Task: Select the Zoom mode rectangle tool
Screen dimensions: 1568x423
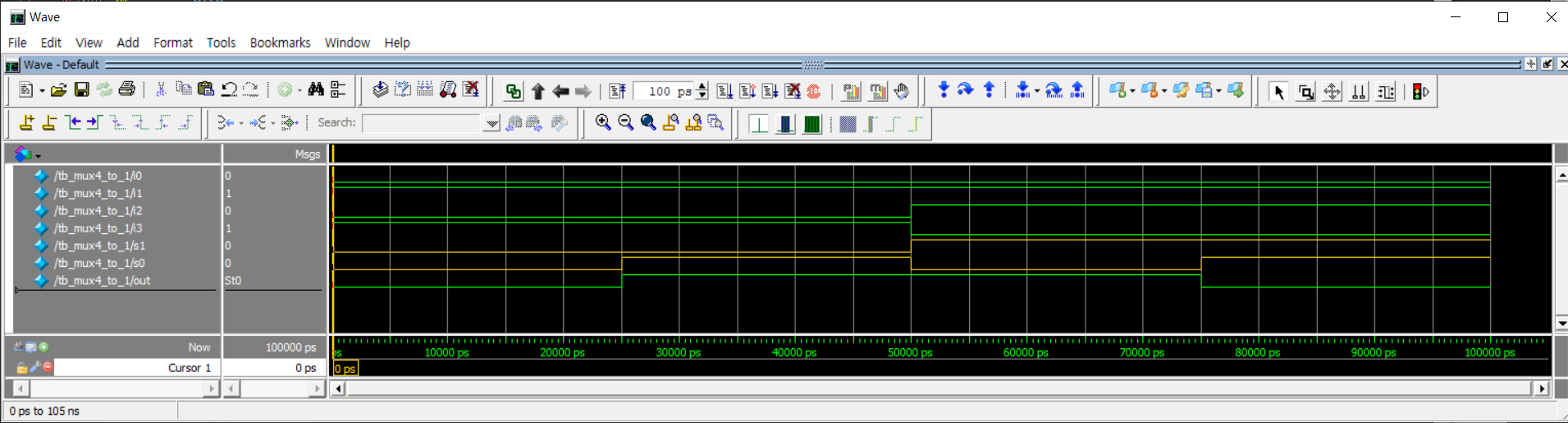Action: pyautogui.click(x=1305, y=92)
